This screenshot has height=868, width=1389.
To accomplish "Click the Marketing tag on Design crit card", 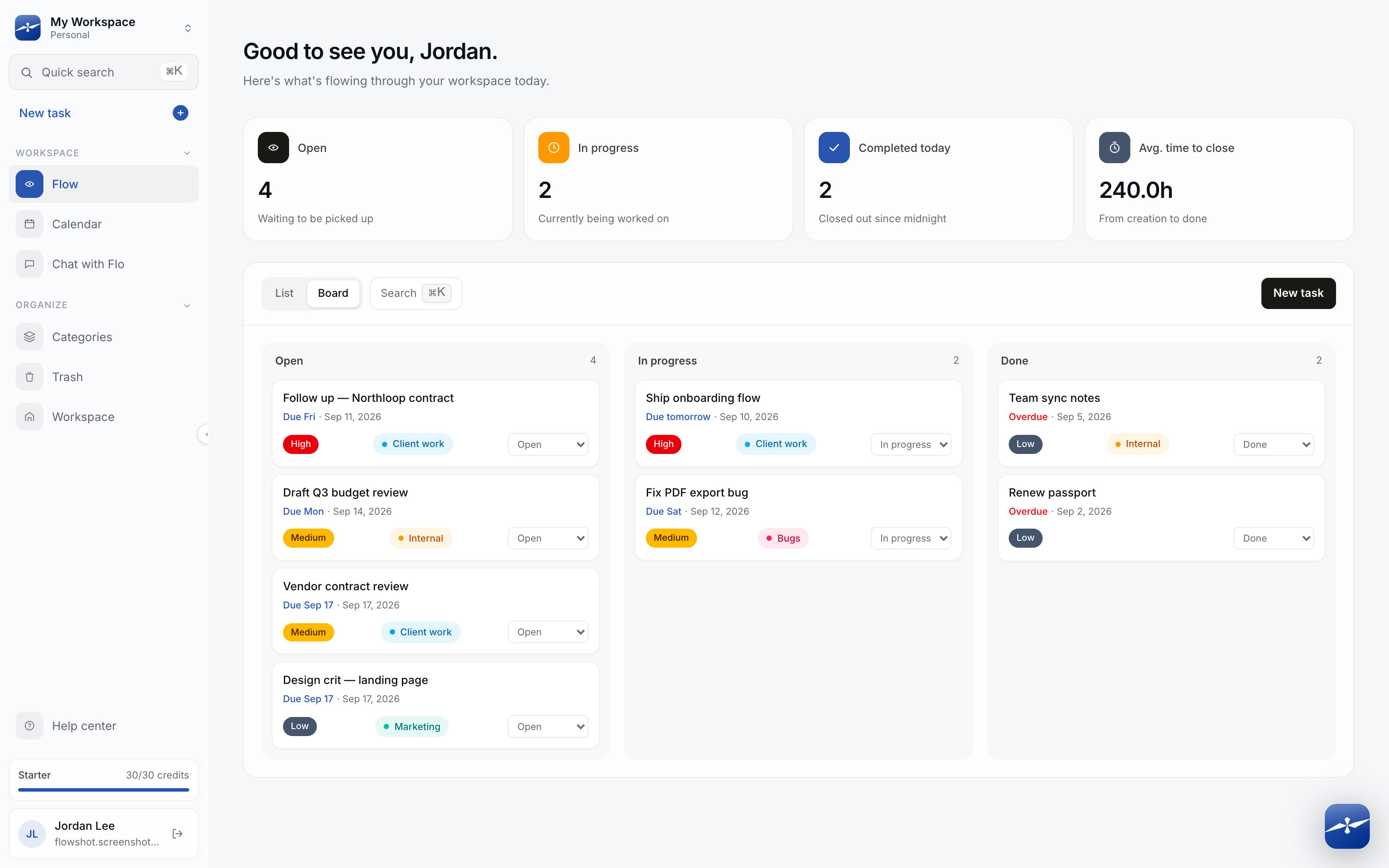I will 411,727.
